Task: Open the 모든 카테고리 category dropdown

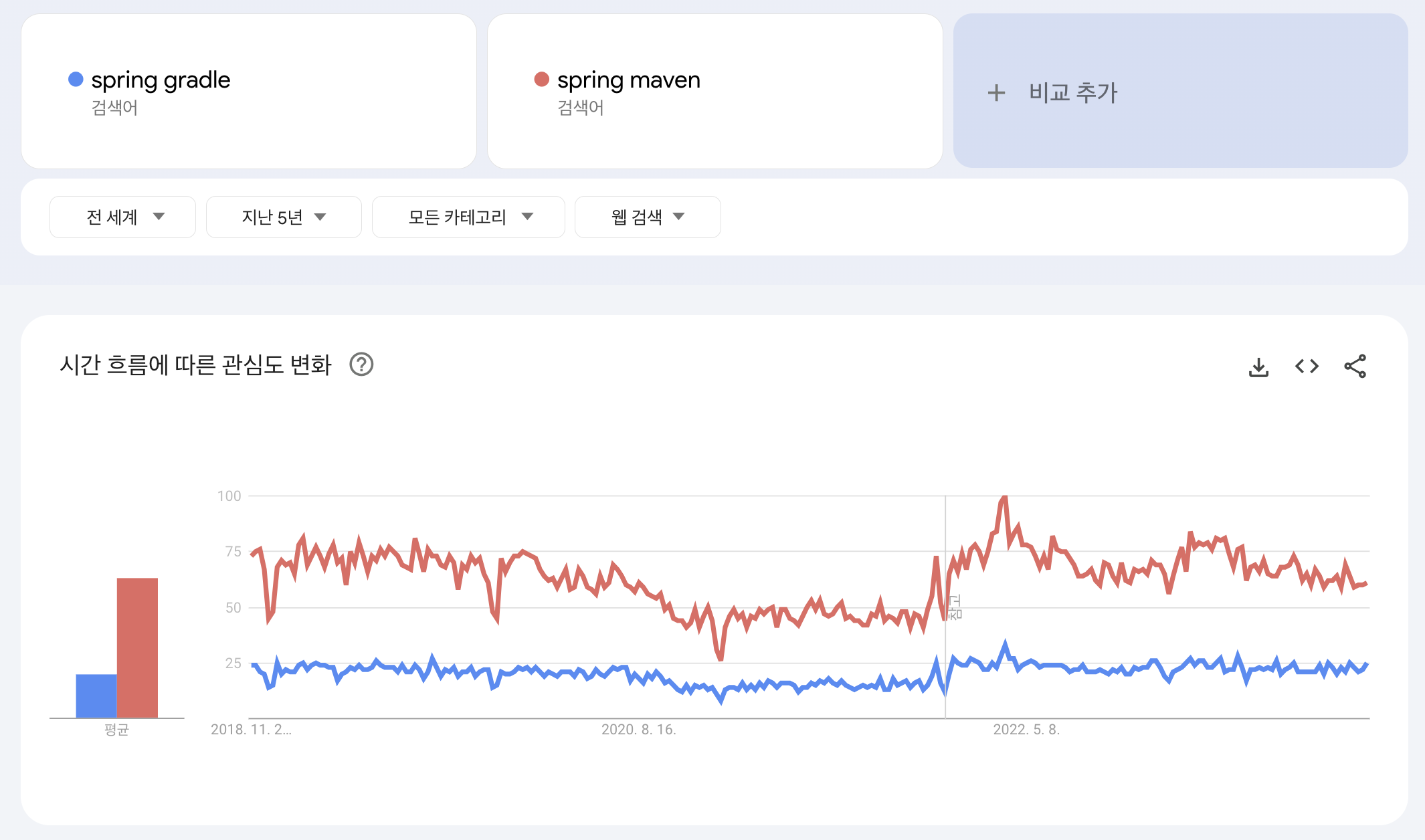Action: [468, 216]
